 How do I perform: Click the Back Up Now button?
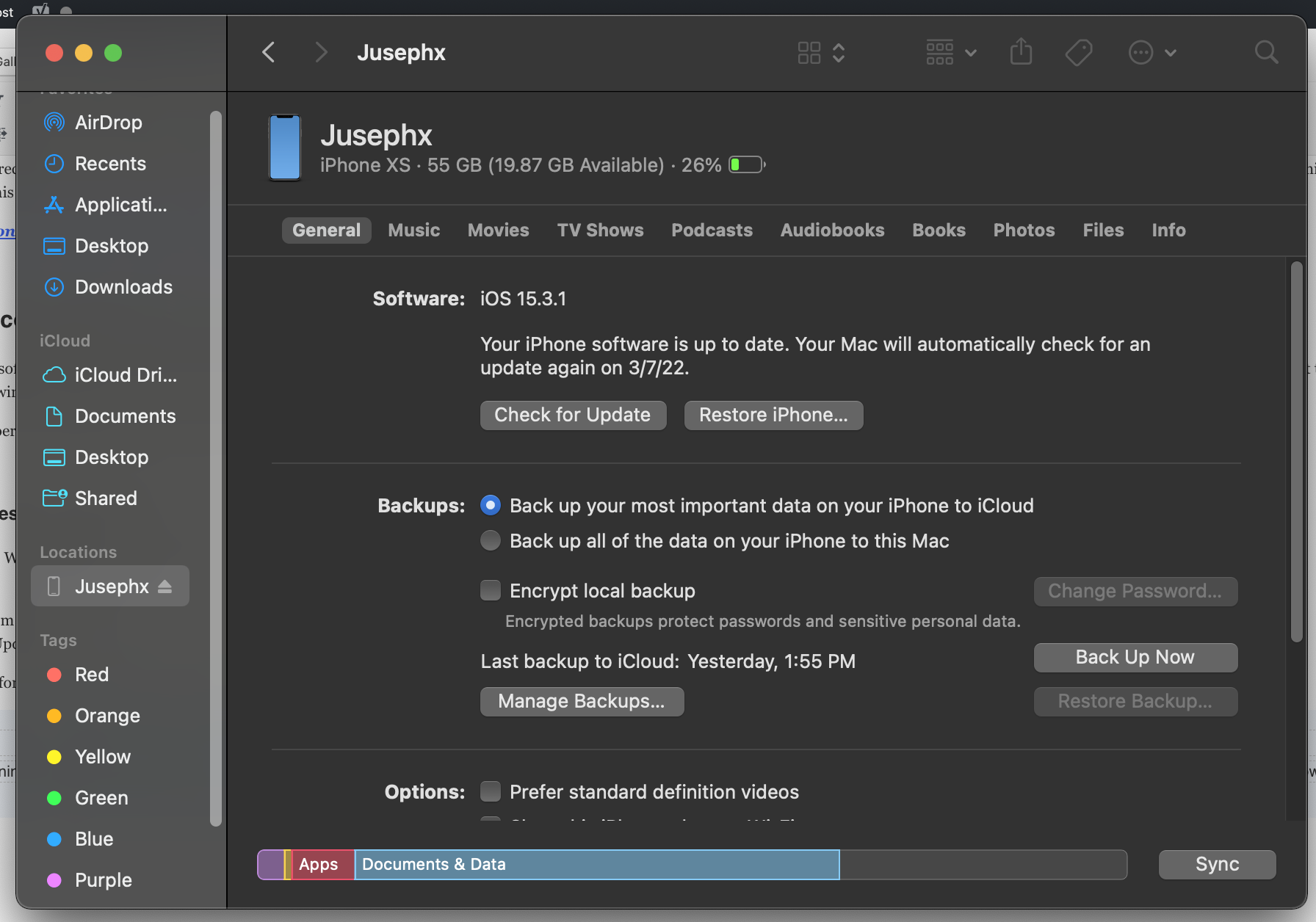pyautogui.click(x=1135, y=657)
